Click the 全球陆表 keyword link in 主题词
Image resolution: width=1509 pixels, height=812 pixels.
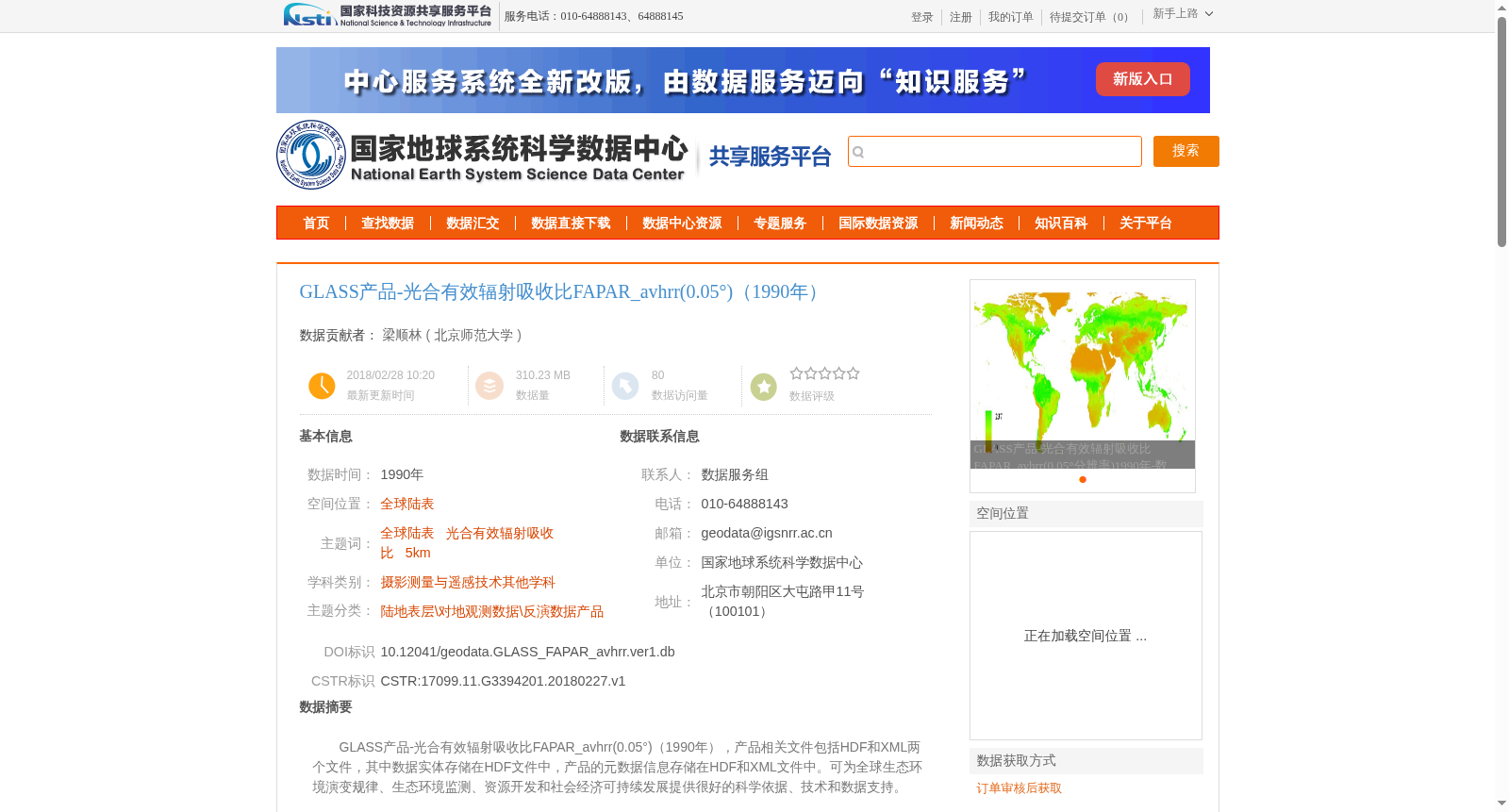[407, 533]
